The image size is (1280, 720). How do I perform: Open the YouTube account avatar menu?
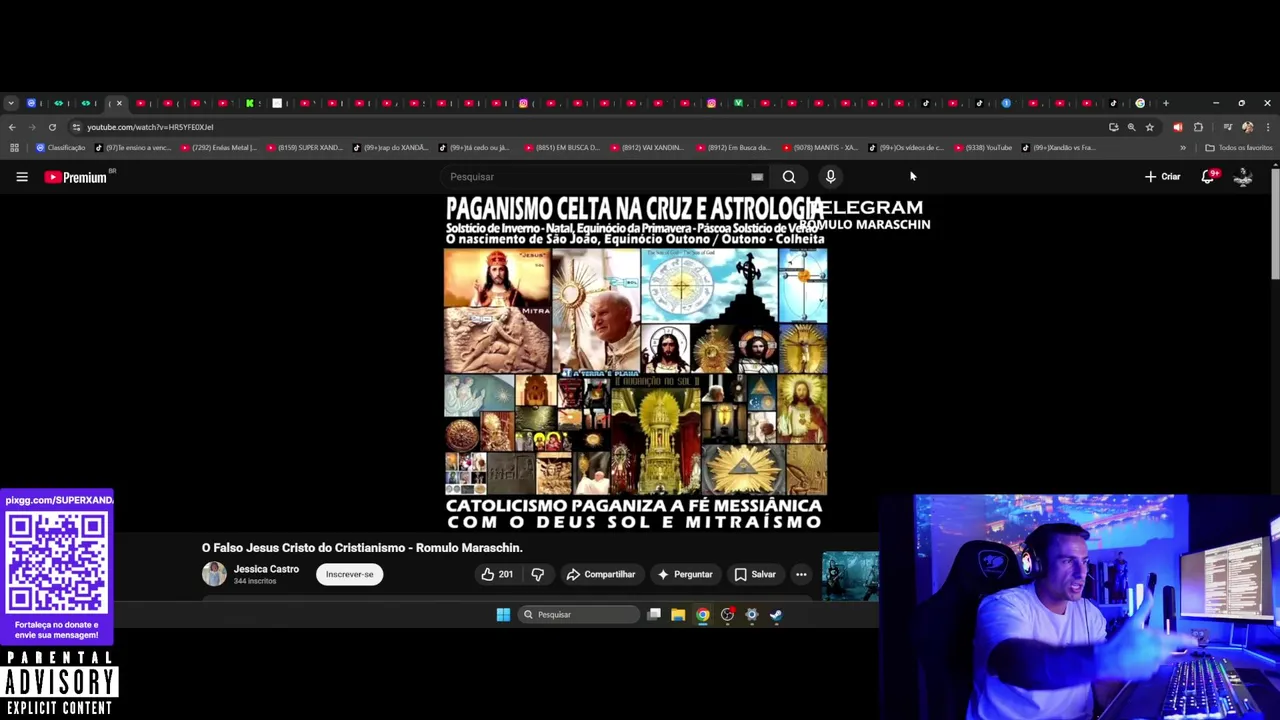(1243, 177)
